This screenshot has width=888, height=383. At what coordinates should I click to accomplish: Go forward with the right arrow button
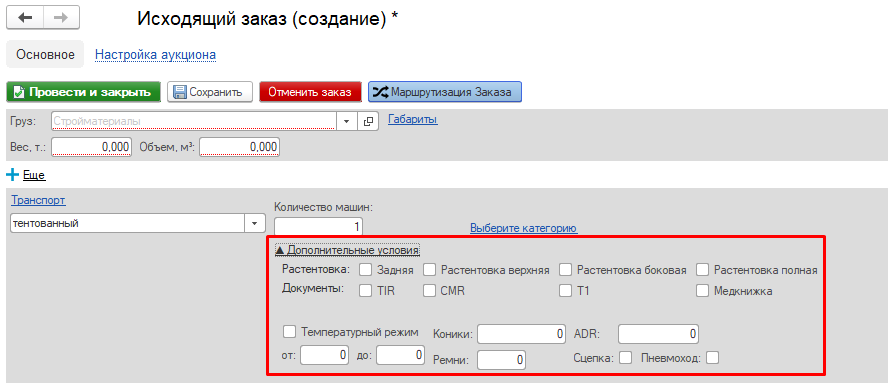(x=61, y=18)
